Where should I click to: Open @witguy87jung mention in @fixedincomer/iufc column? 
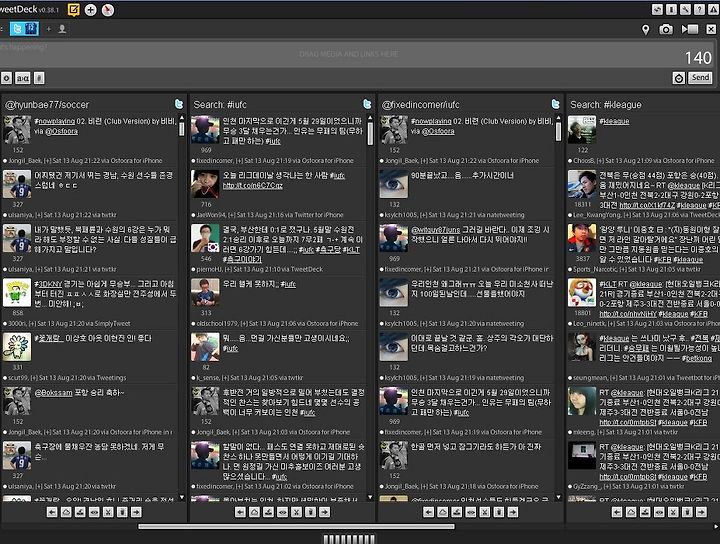[x=435, y=230]
